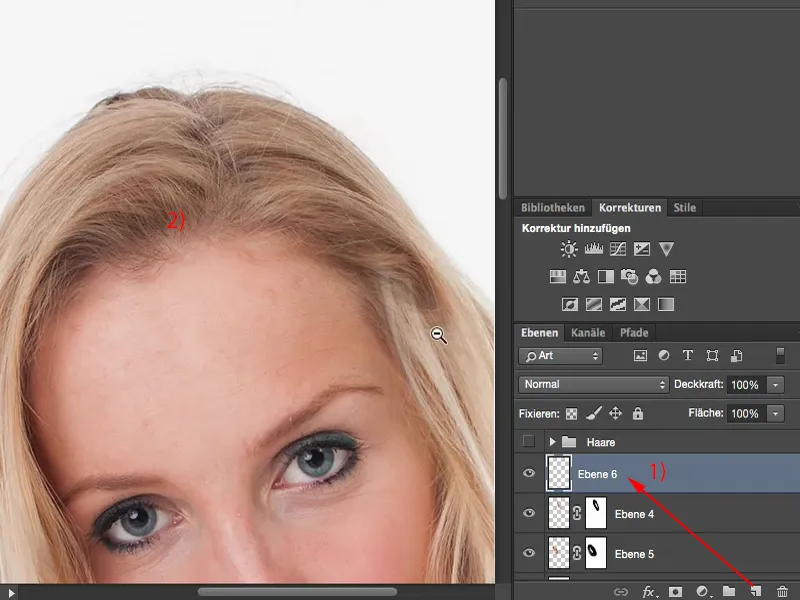Add a Channel Mixer adjustment
Viewport: 800px width, 600px height.
coord(654,277)
